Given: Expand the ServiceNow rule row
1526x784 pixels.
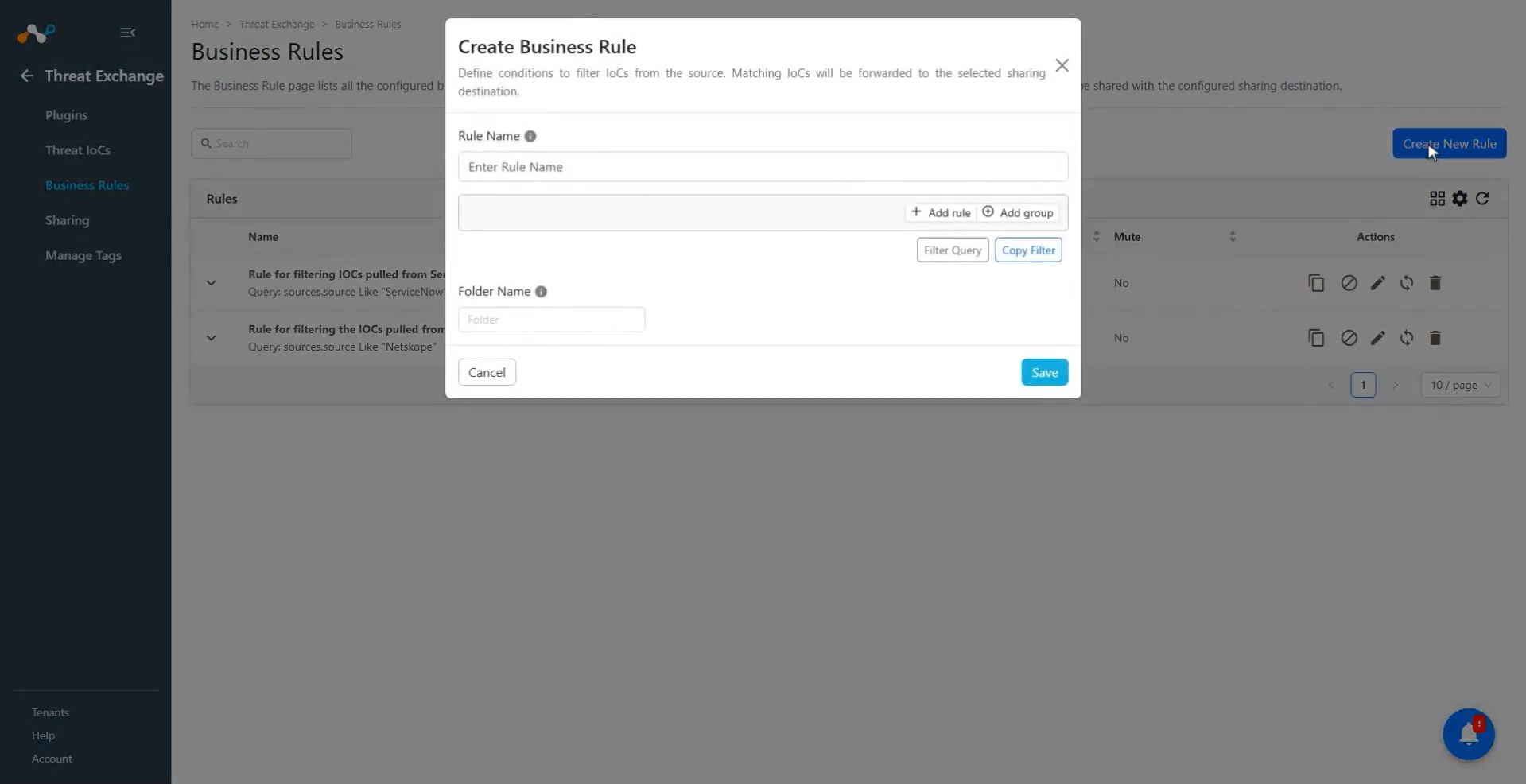Looking at the screenshot, I should 211,283.
